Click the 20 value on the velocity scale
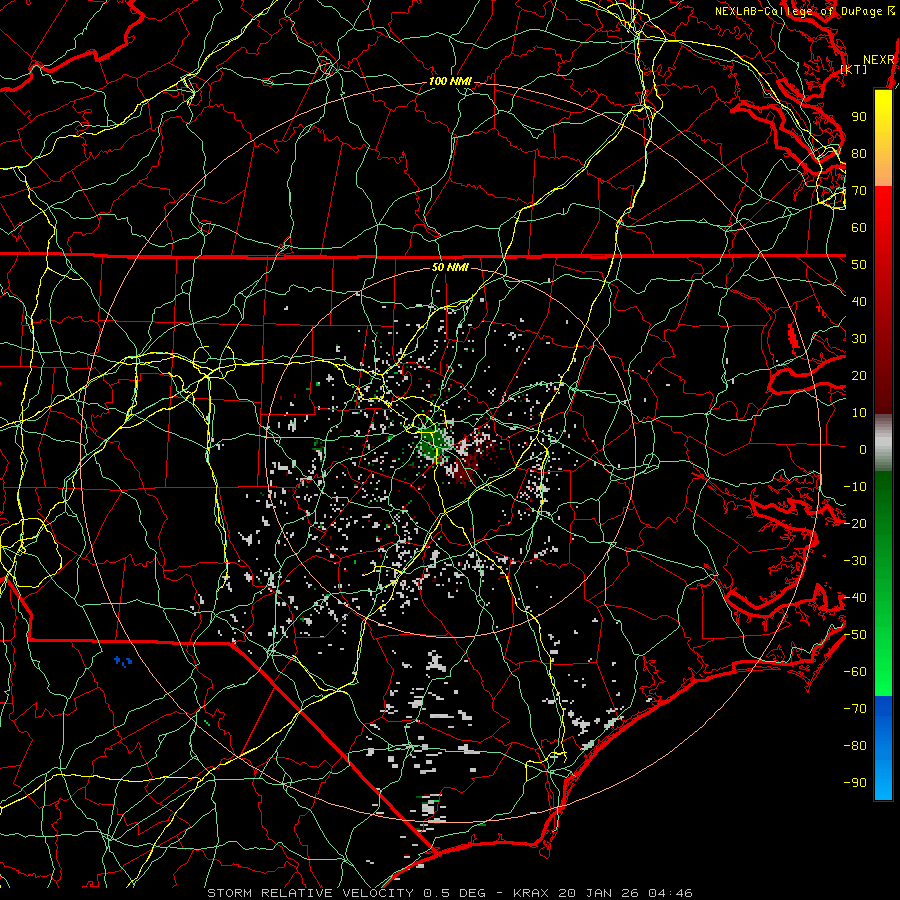The width and height of the screenshot is (900, 900). pos(859,375)
